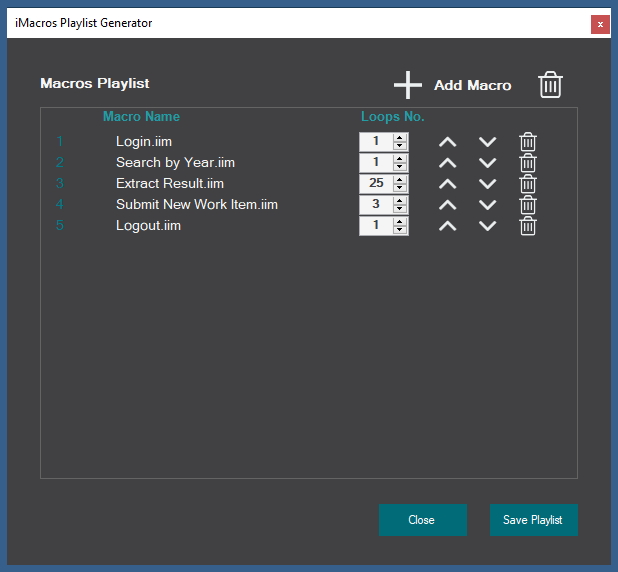The image size is (618, 572).
Task: Delete the Submit New Work Item.iim row
Action: coord(528,205)
